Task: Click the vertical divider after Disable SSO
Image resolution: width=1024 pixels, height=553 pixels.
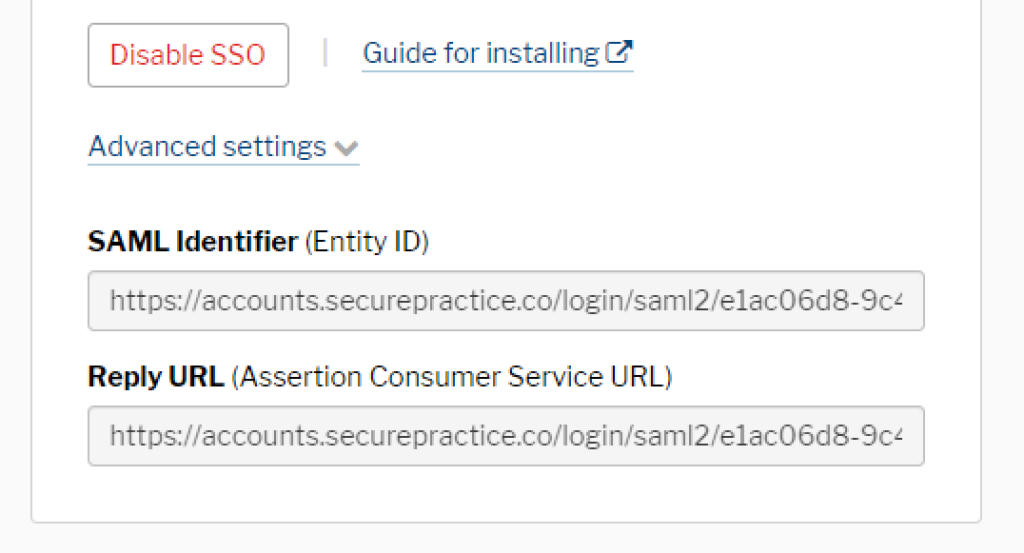Action: click(325, 53)
